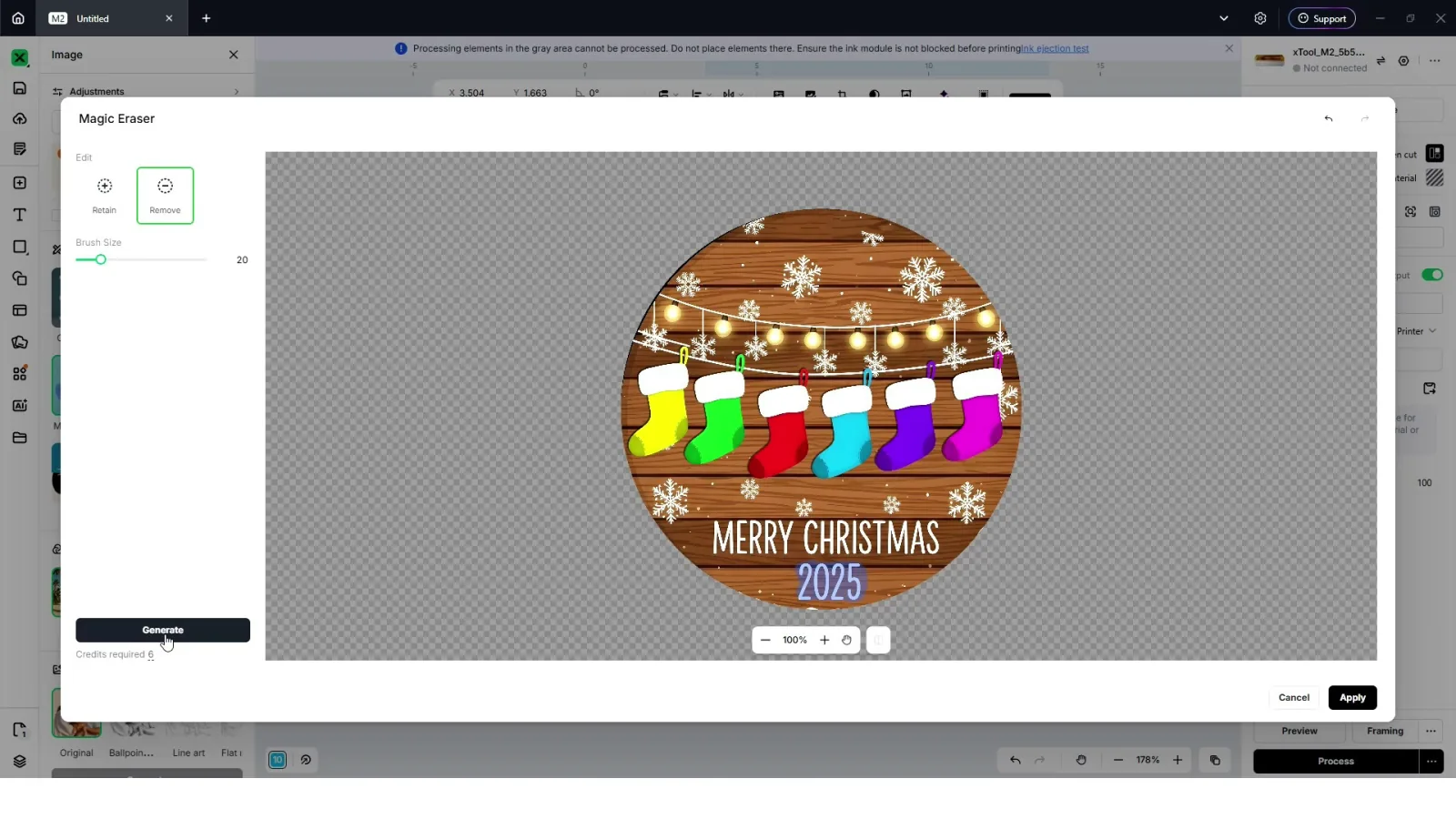The width and height of the screenshot is (1456, 819).
Task: Select the Original style thumbnail label
Action: (76, 753)
